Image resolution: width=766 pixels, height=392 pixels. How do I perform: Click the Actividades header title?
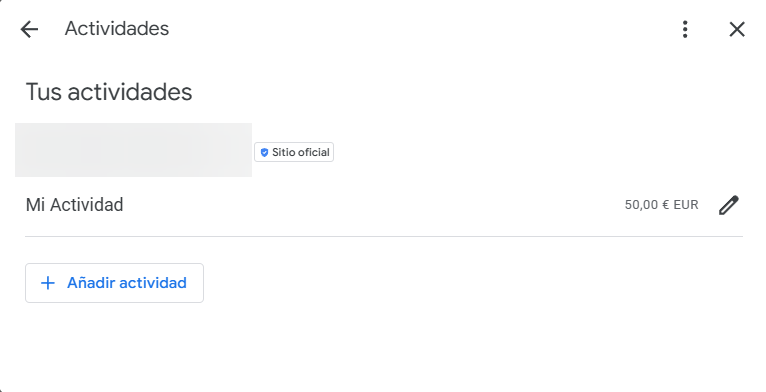click(117, 29)
